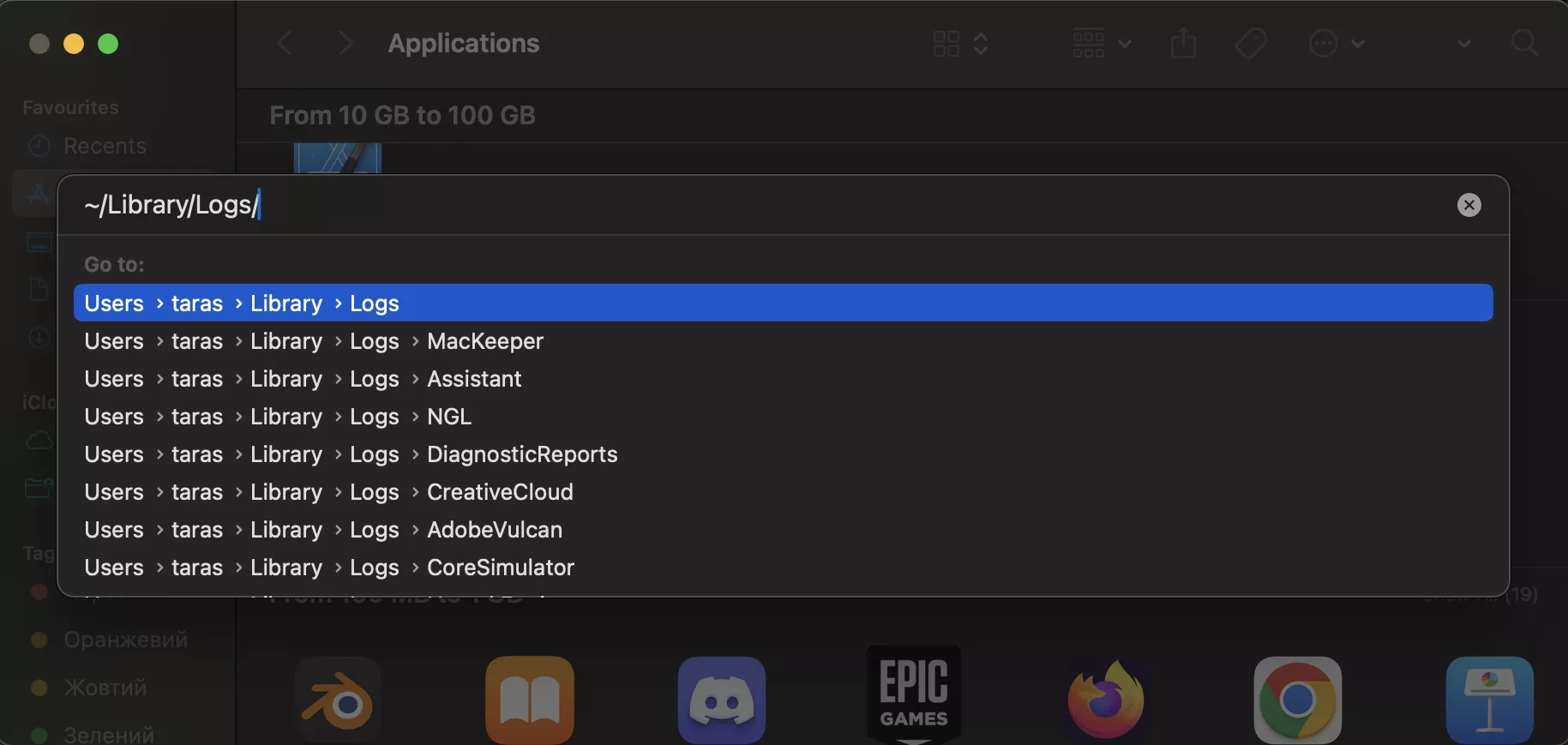The height and width of the screenshot is (745, 1568).
Task: Launch the Discord app icon
Action: pos(722,700)
